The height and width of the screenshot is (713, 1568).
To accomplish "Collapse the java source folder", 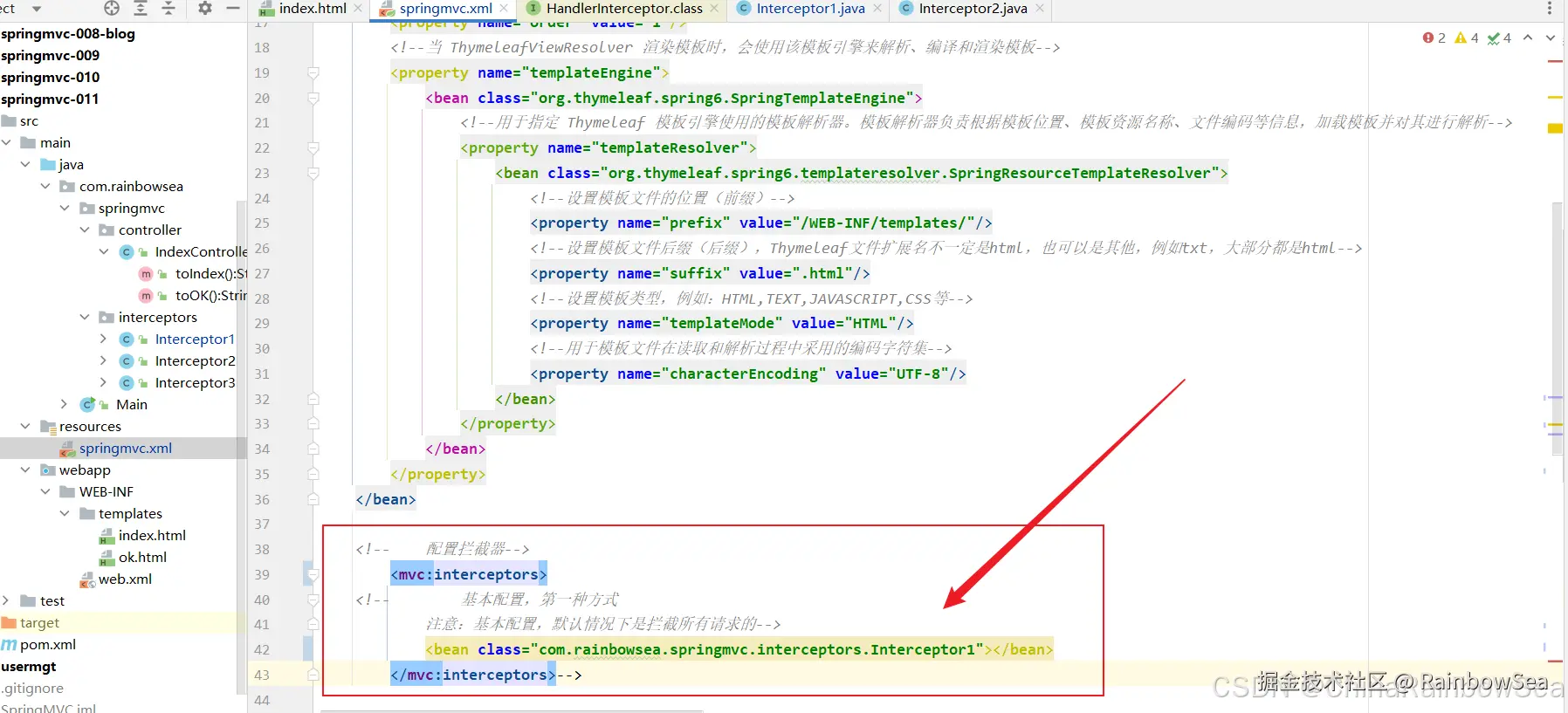I will [25, 164].
